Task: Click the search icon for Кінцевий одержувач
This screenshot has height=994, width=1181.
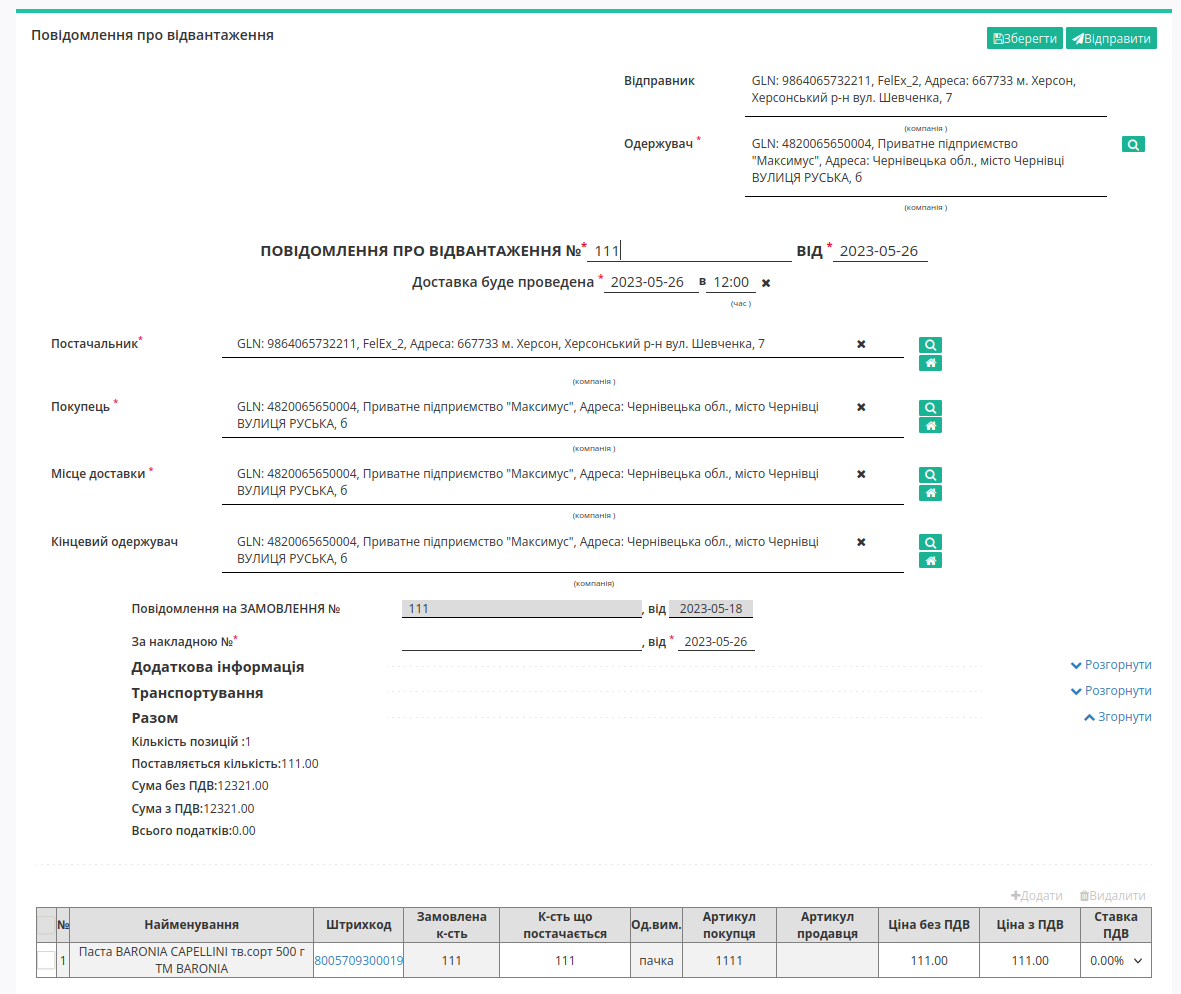Action: (930, 541)
